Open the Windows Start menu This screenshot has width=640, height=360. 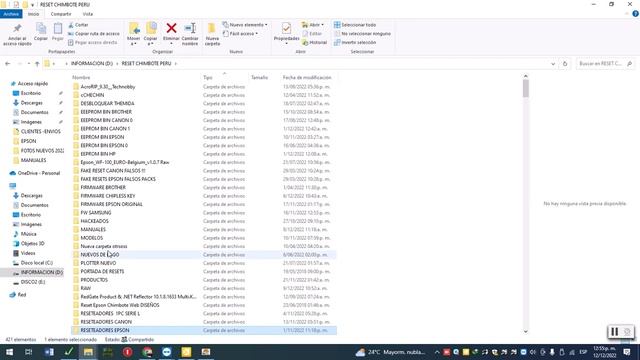pos(9,352)
